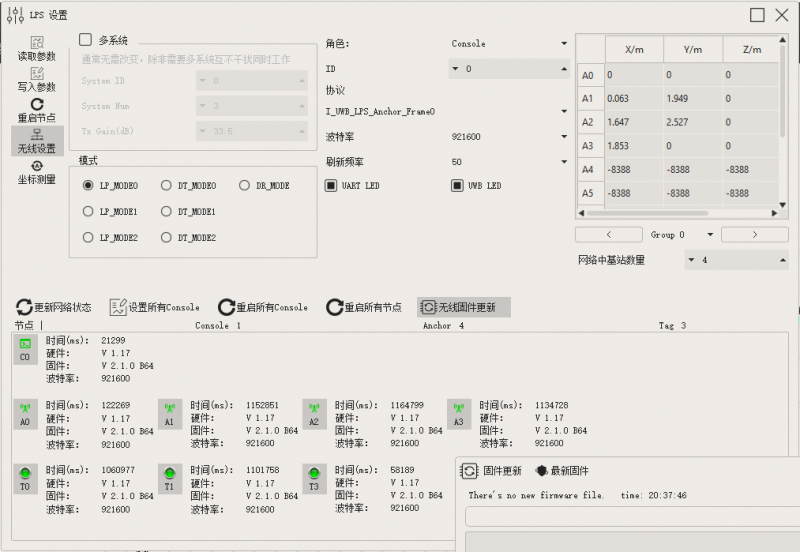The image size is (800, 552).
Task: Select the T3 tag node icon
Action: (314, 479)
